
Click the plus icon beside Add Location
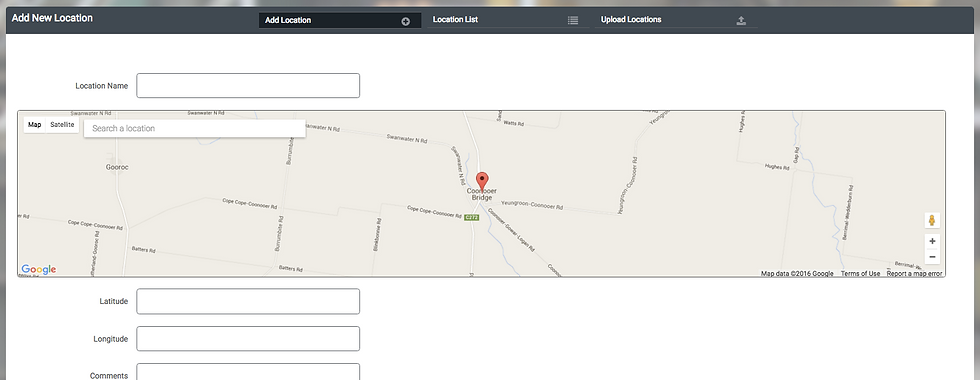[406, 21]
